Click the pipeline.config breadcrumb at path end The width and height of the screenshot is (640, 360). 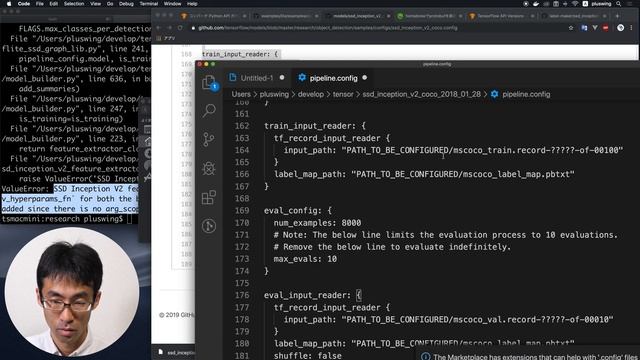click(526, 94)
